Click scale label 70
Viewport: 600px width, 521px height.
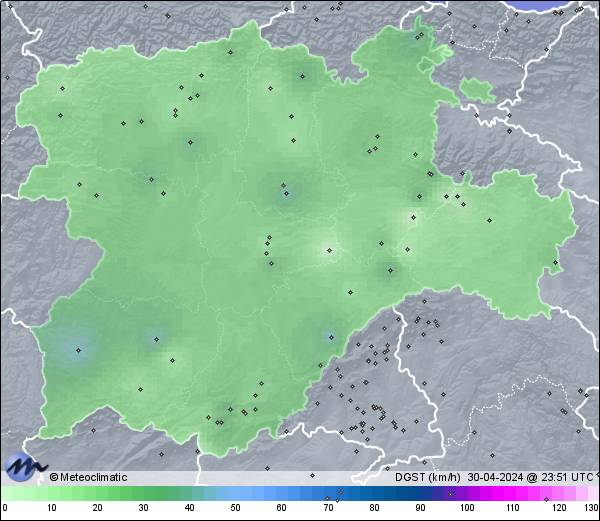tap(328, 508)
